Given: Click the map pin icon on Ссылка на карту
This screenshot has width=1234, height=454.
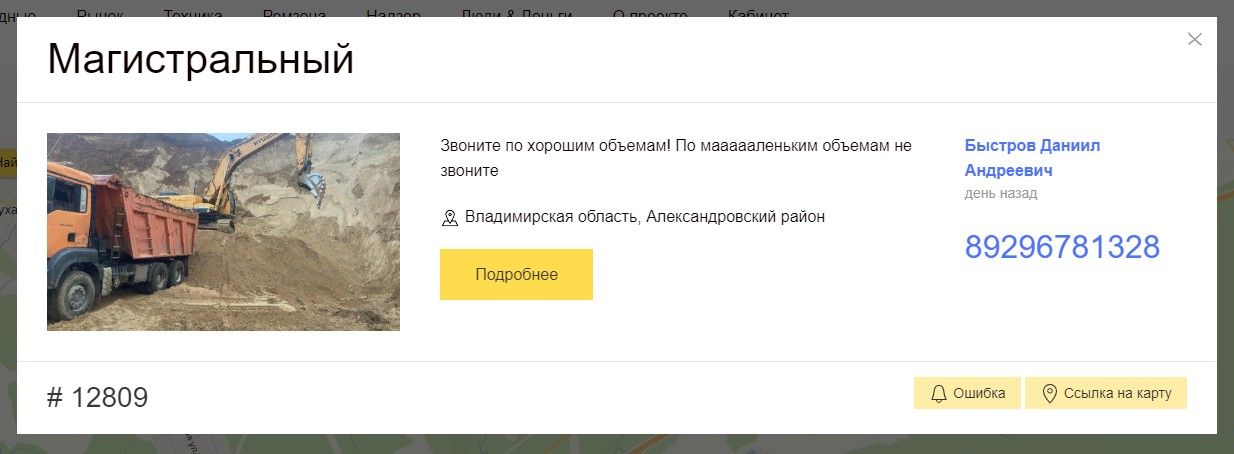Looking at the screenshot, I should pyautogui.click(x=1049, y=393).
